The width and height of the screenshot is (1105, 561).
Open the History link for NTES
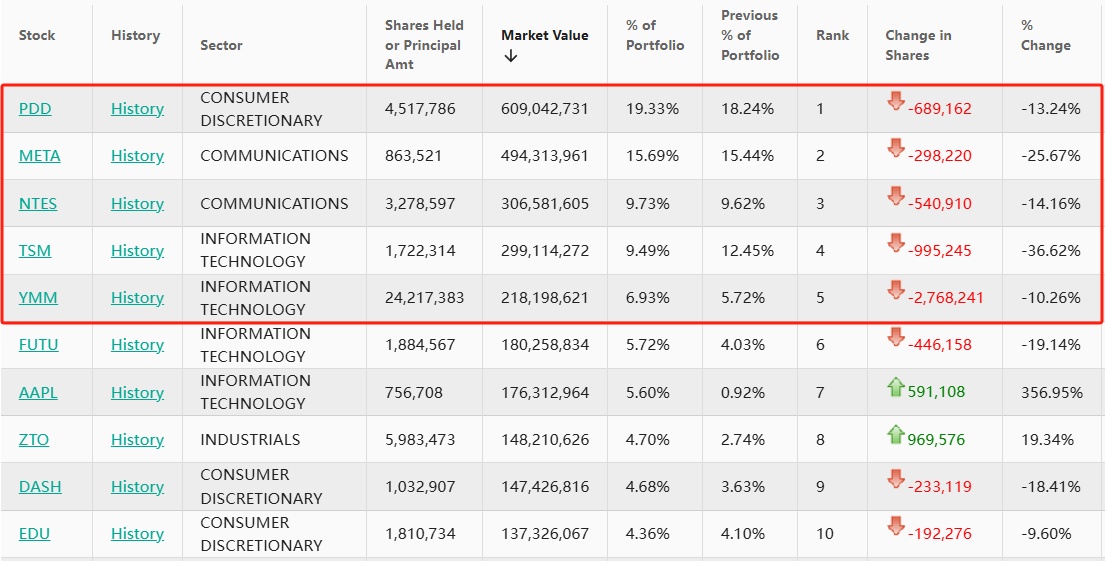pyautogui.click(x=137, y=203)
